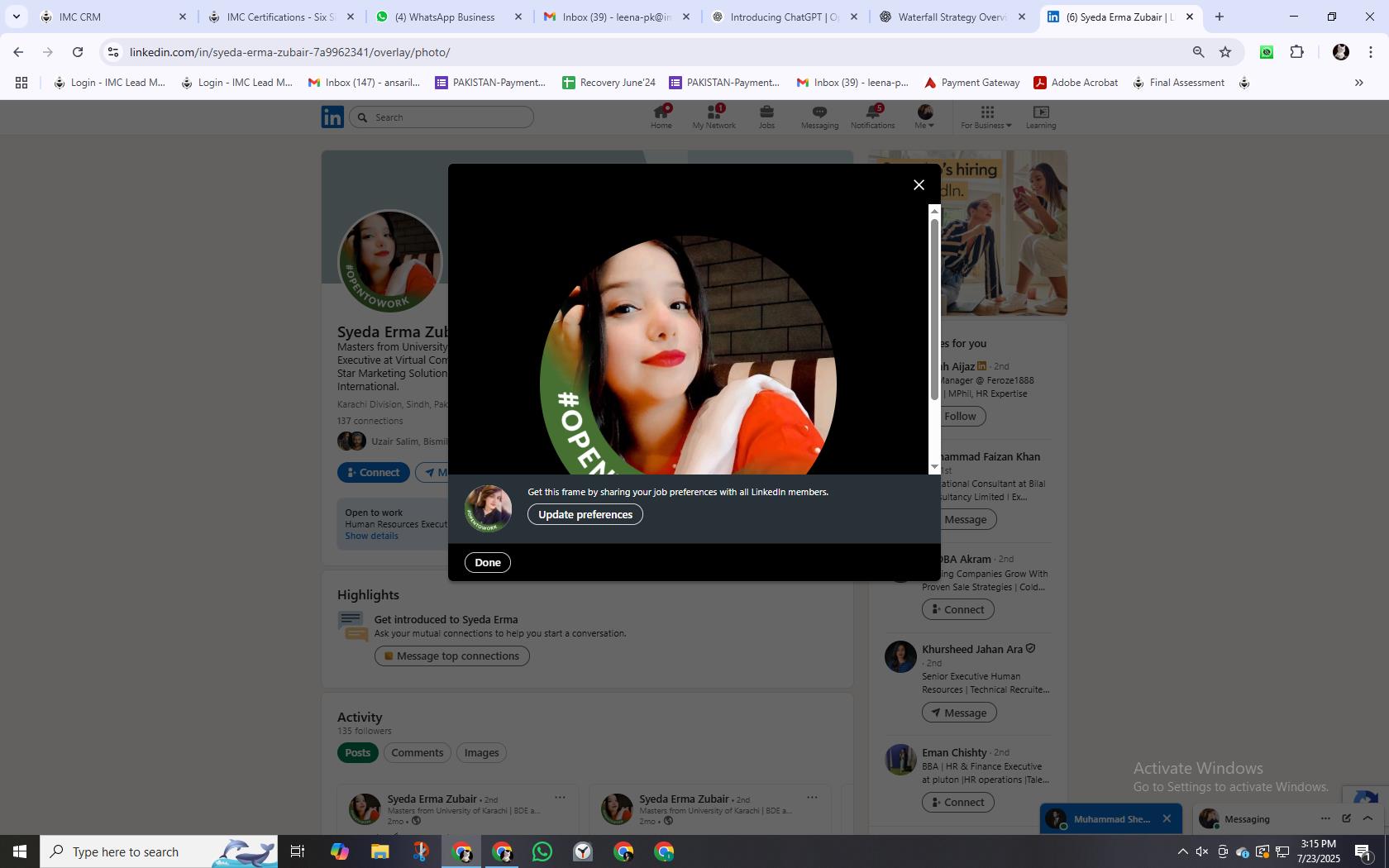Switch to the WhatsApp Business tab
The width and height of the screenshot is (1389, 868).
(x=449, y=17)
